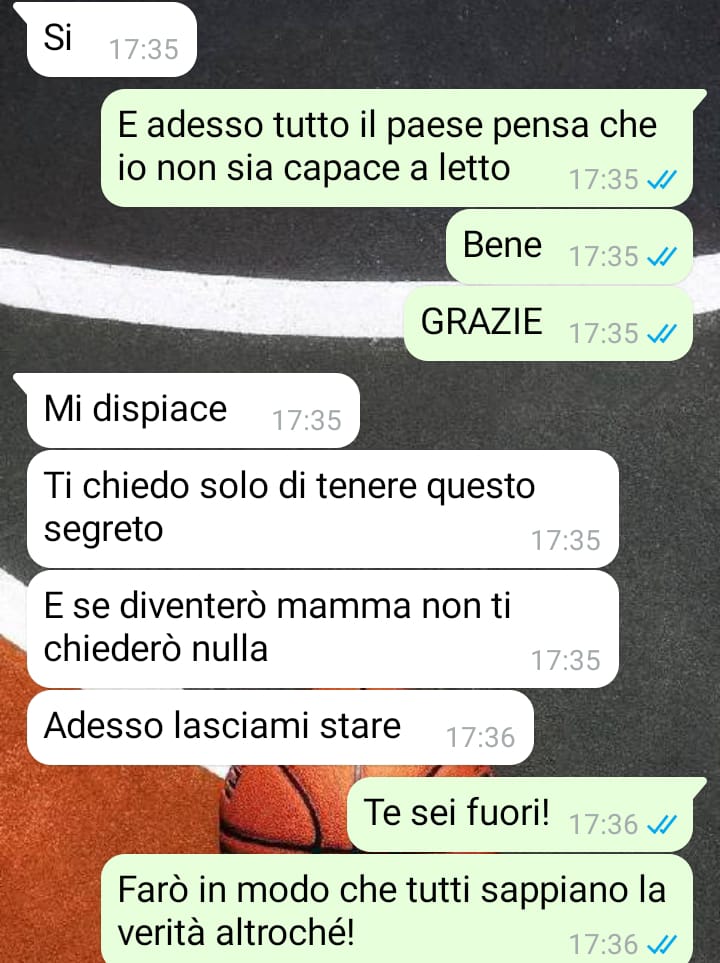The width and height of the screenshot is (720, 963).
Task: Click the blue double-check on 'Te sei fuori!'
Action: (x=663, y=825)
